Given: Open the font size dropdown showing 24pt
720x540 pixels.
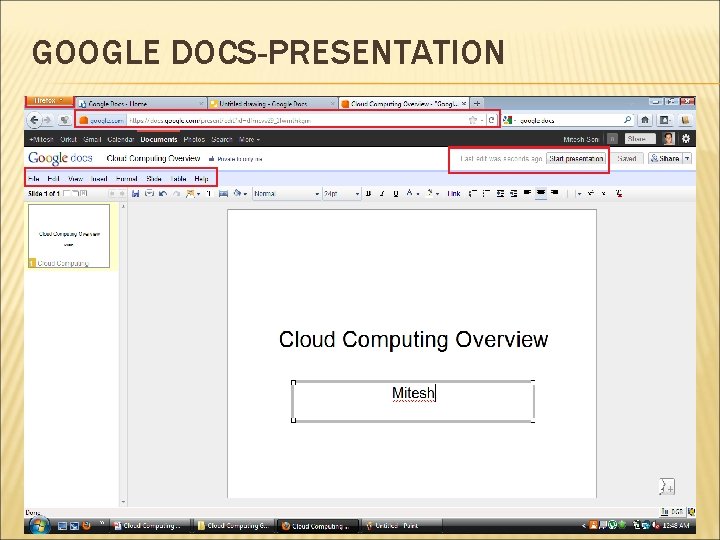Looking at the screenshot, I should coord(342,194).
